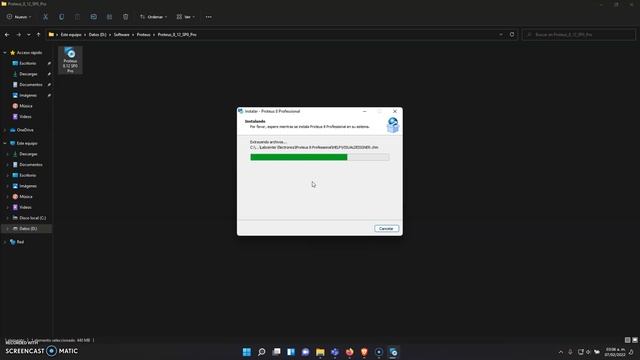Open the Nuevo dropdown
The height and width of the screenshot is (360, 640).
[19, 17]
